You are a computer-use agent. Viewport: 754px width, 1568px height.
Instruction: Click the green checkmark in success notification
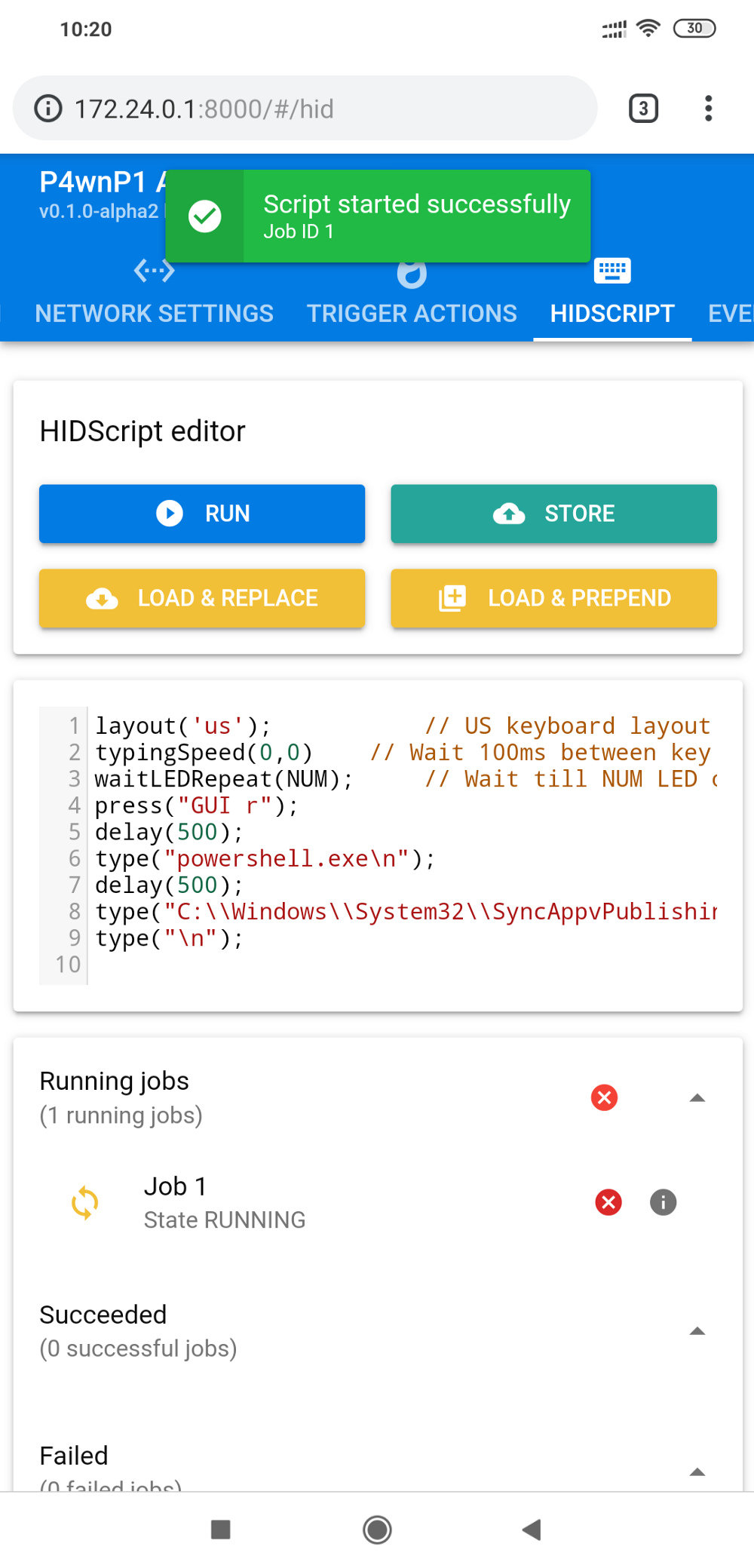click(204, 216)
